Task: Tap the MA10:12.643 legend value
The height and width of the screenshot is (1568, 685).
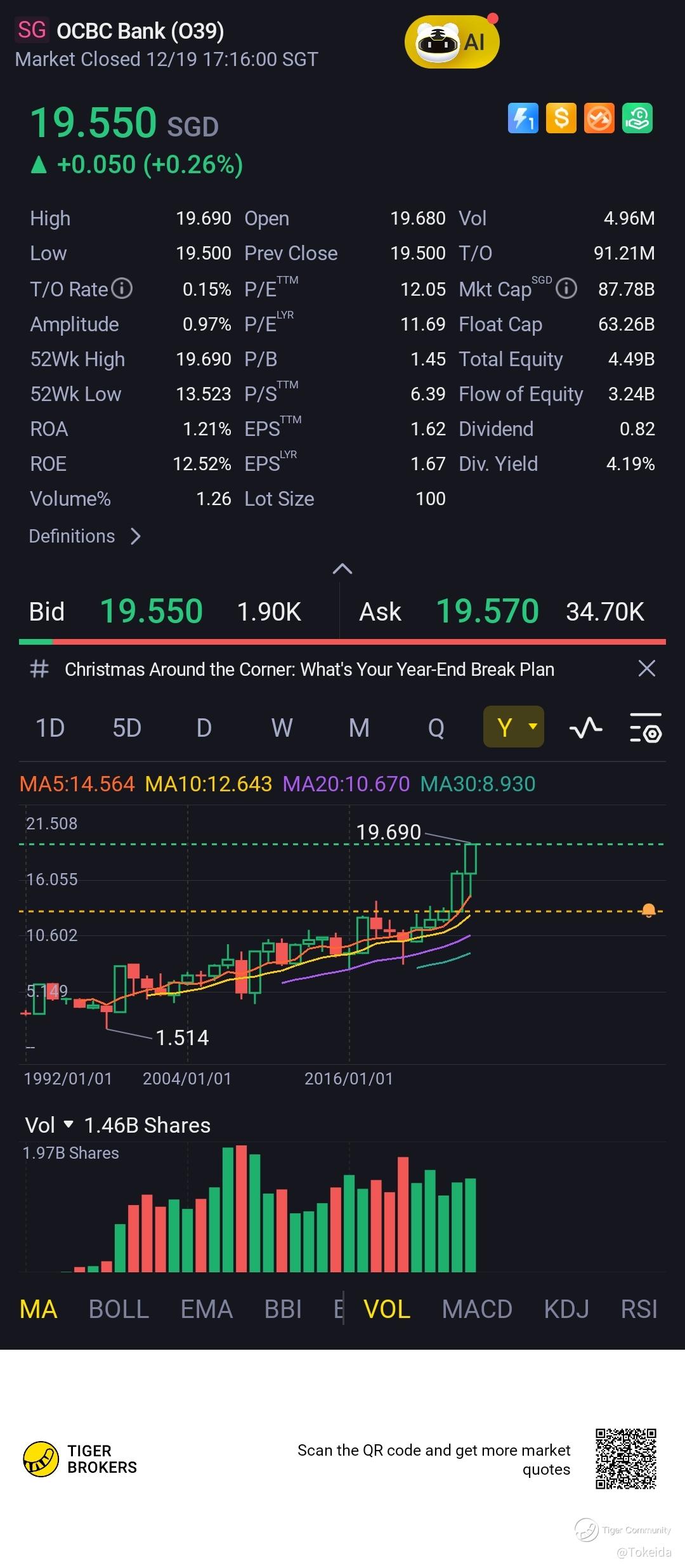Action: click(x=209, y=784)
